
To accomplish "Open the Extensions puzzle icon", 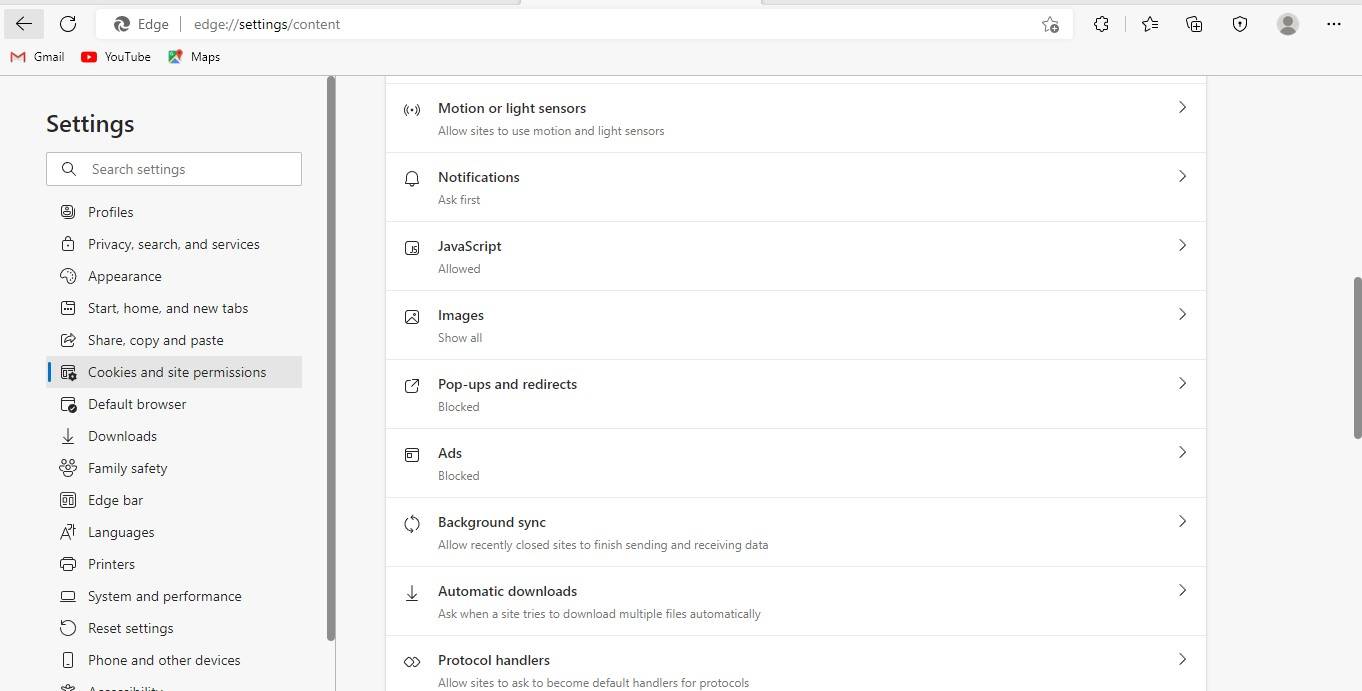I will point(1101,24).
